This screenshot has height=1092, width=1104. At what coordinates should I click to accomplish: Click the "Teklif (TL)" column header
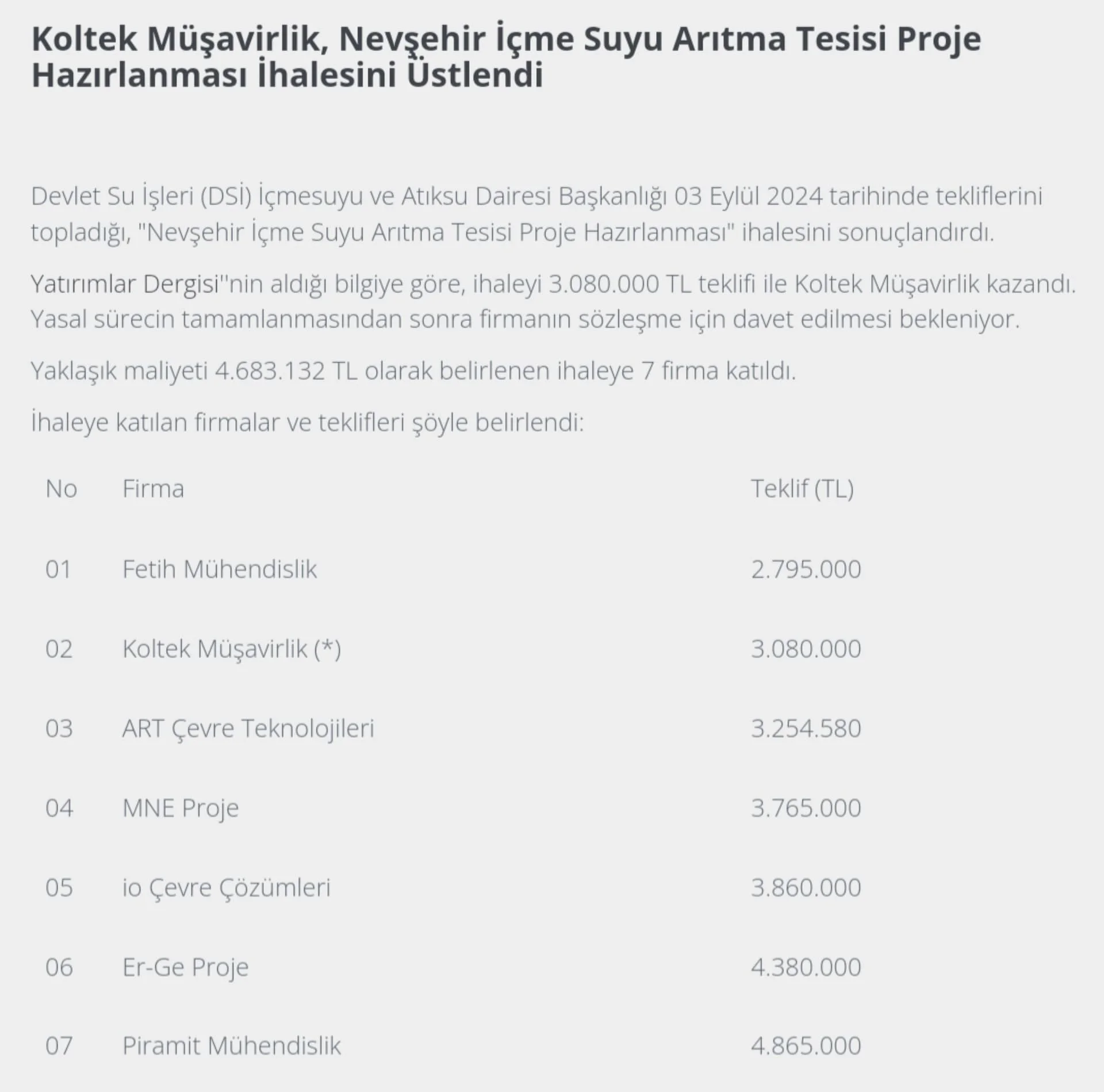pos(802,489)
